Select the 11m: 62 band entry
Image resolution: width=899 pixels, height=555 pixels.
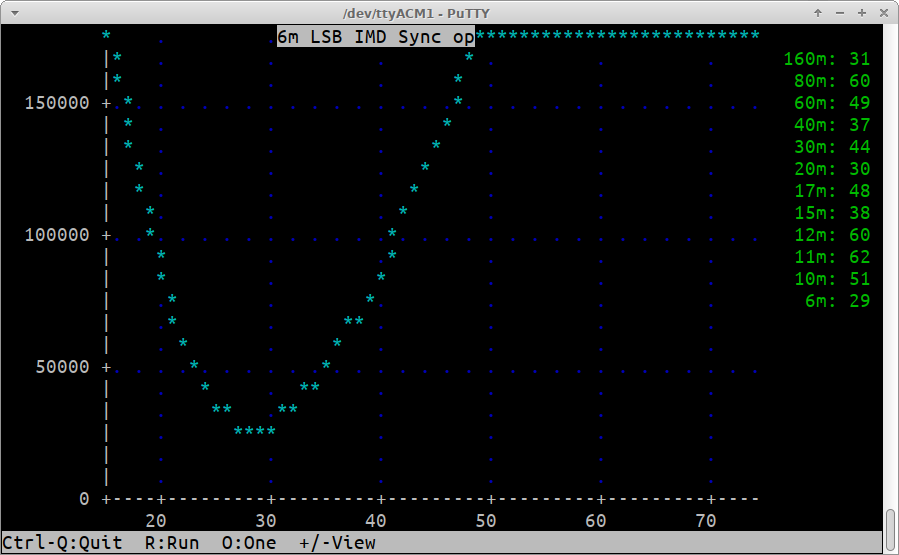(x=831, y=257)
